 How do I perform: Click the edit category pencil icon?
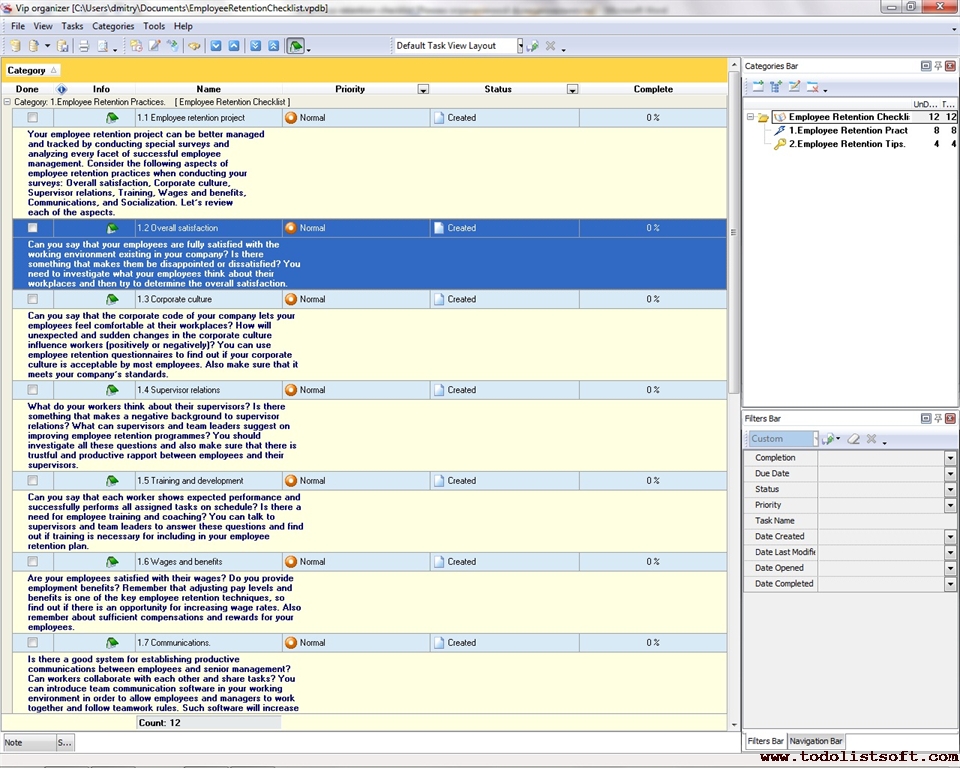click(794, 87)
